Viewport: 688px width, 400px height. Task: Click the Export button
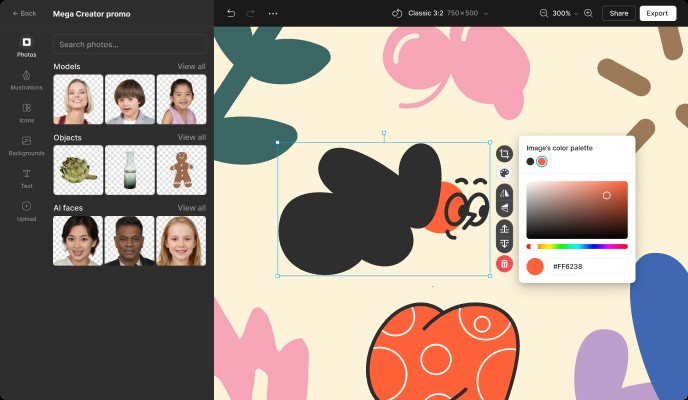tap(657, 13)
